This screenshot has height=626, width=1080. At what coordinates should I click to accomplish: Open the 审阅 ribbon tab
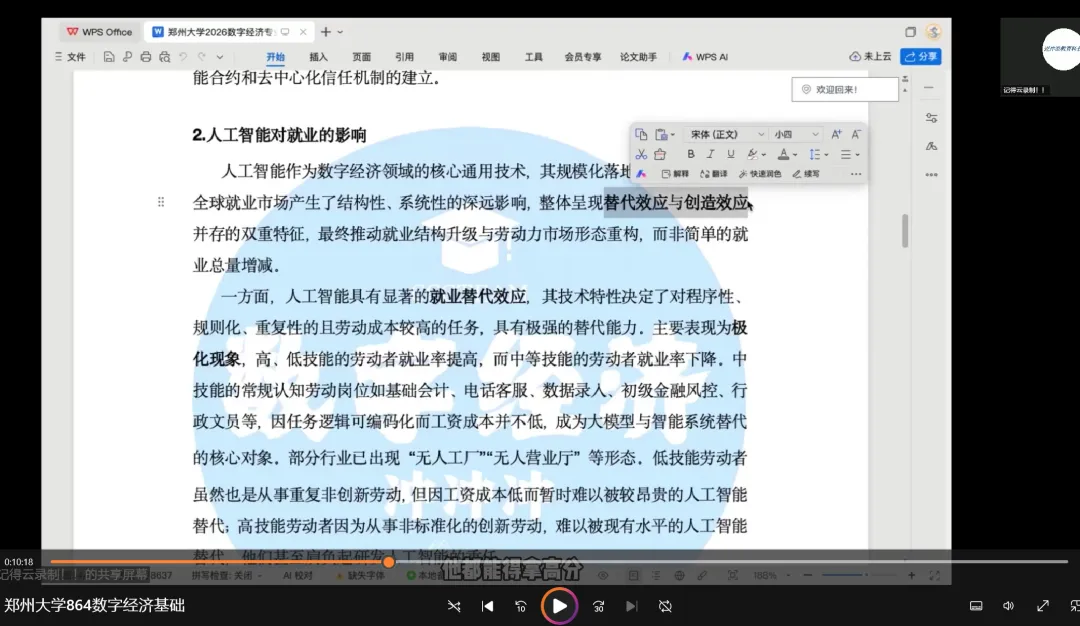point(448,56)
